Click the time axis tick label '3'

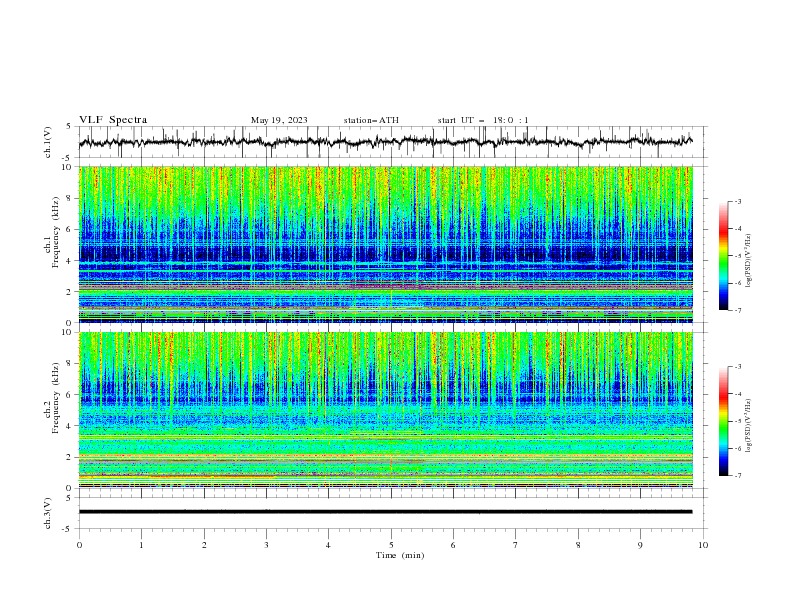click(x=266, y=545)
